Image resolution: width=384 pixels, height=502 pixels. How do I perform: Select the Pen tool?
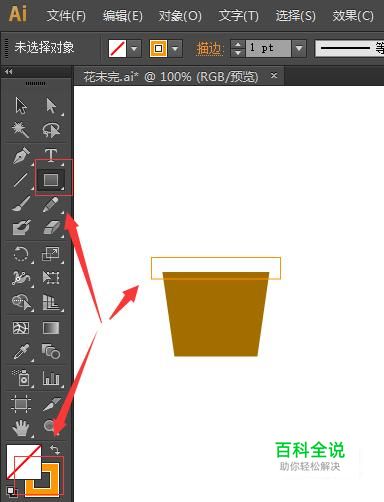(21, 155)
